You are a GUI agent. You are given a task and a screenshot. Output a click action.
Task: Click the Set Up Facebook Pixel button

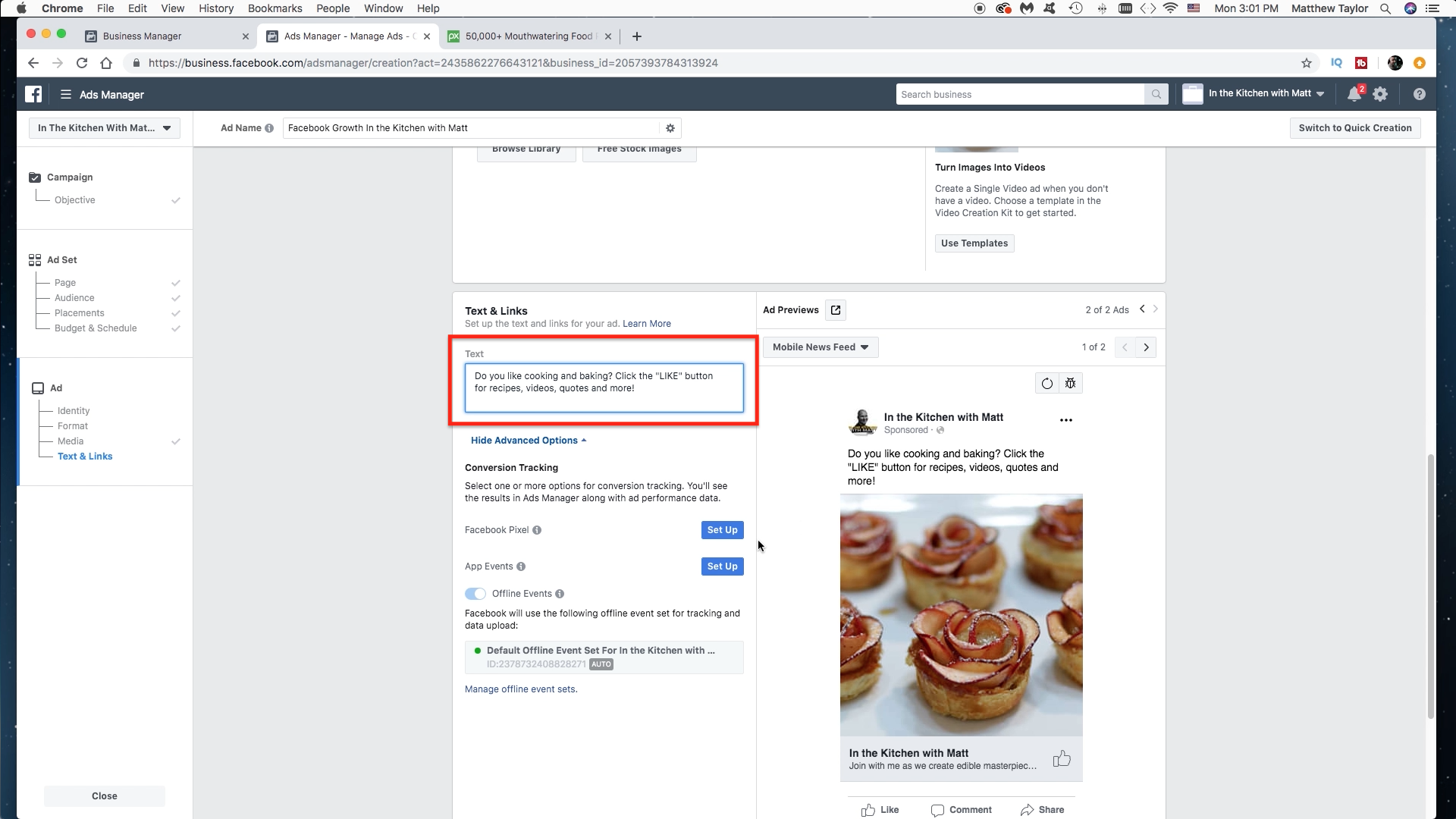(722, 529)
